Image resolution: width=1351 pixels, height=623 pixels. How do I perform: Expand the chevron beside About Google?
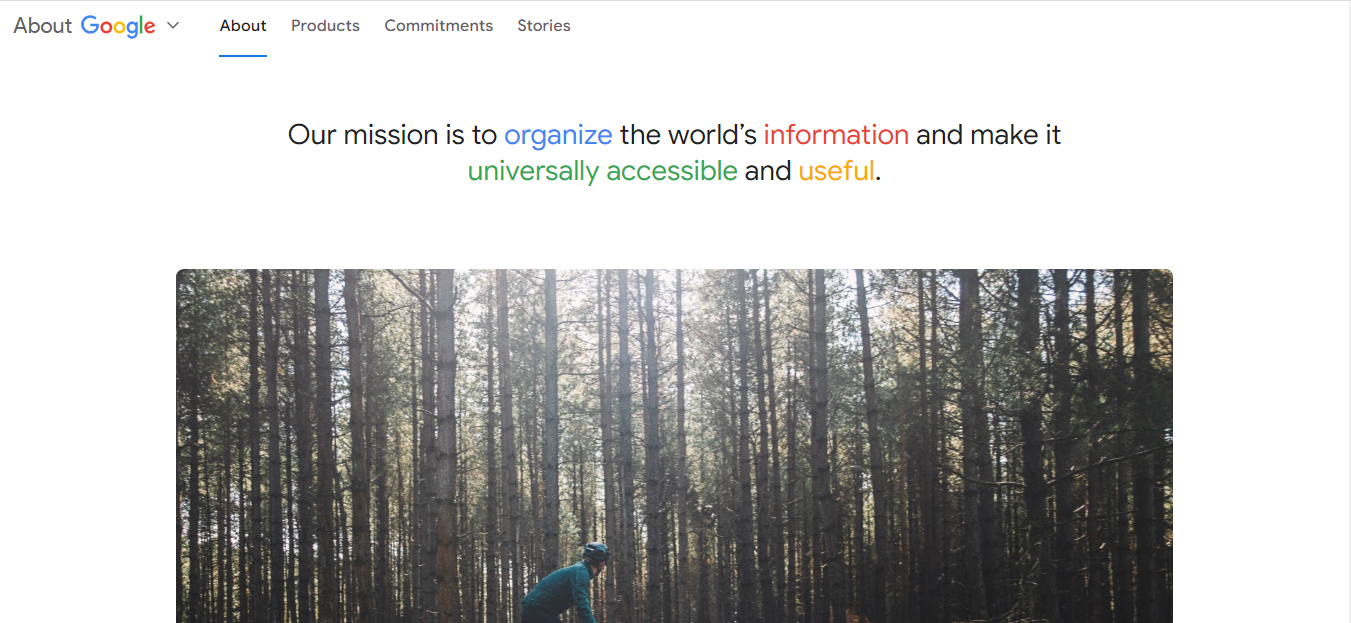[x=173, y=26]
